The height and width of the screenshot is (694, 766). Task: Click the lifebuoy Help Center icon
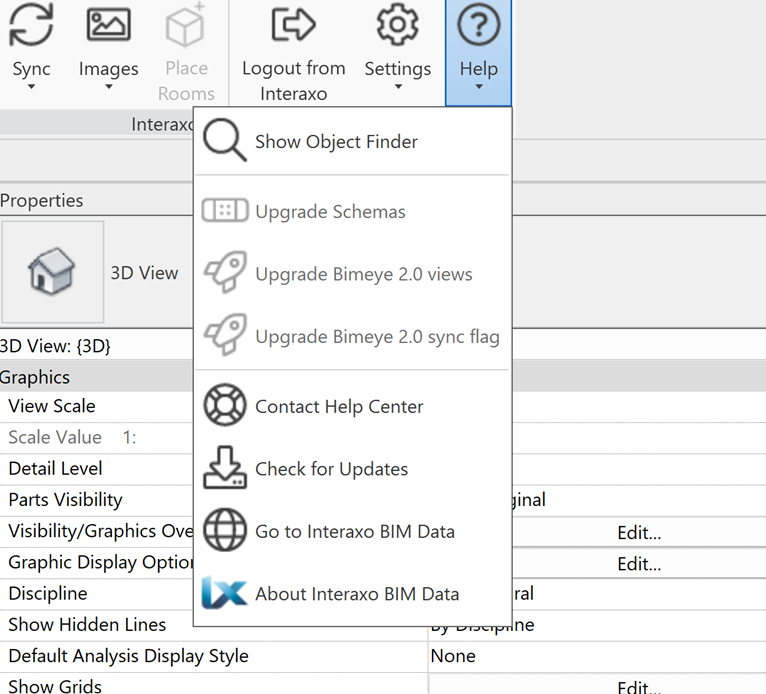tap(225, 405)
